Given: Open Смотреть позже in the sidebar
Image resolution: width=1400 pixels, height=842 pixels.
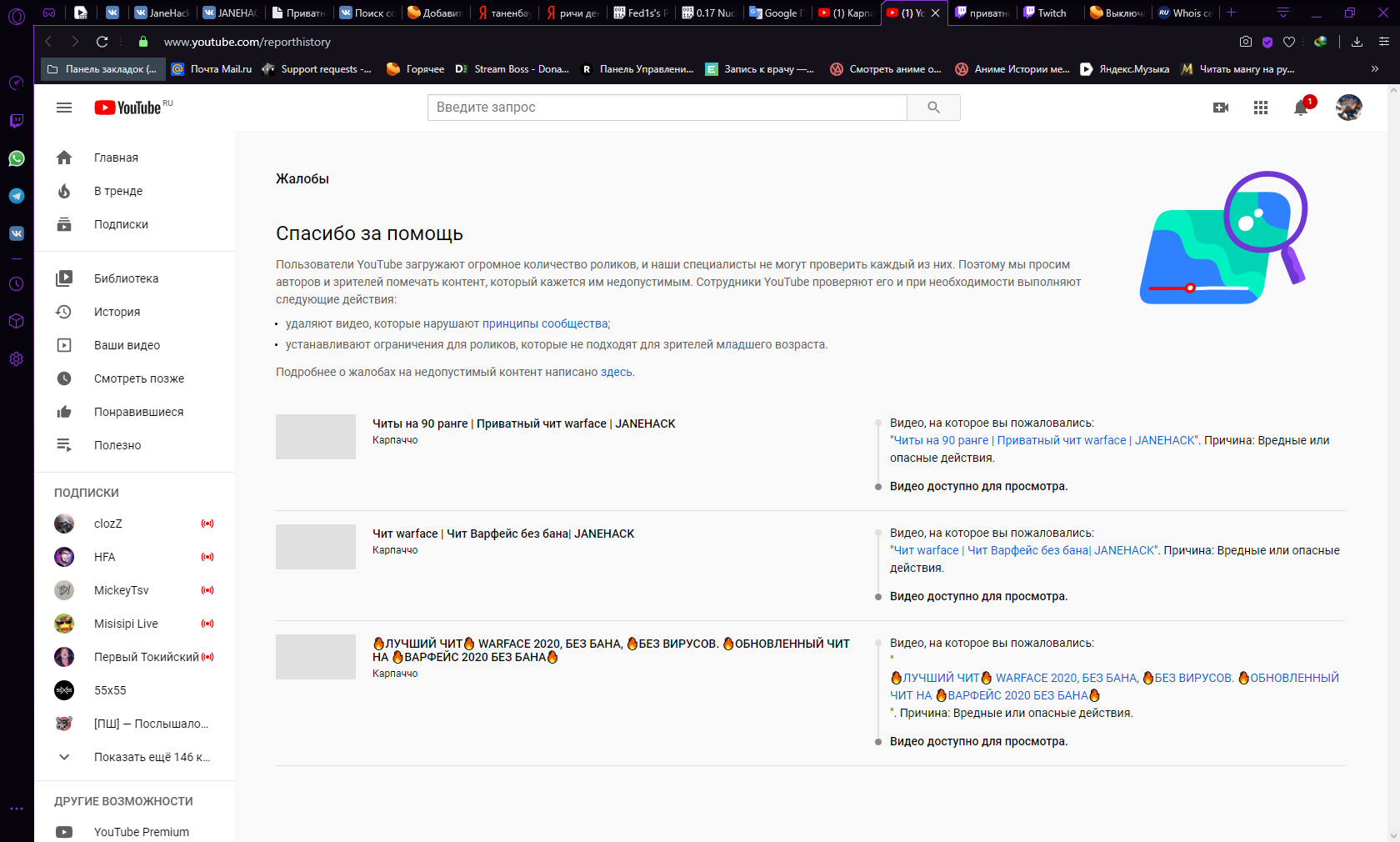Looking at the screenshot, I should tap(134, 378).
